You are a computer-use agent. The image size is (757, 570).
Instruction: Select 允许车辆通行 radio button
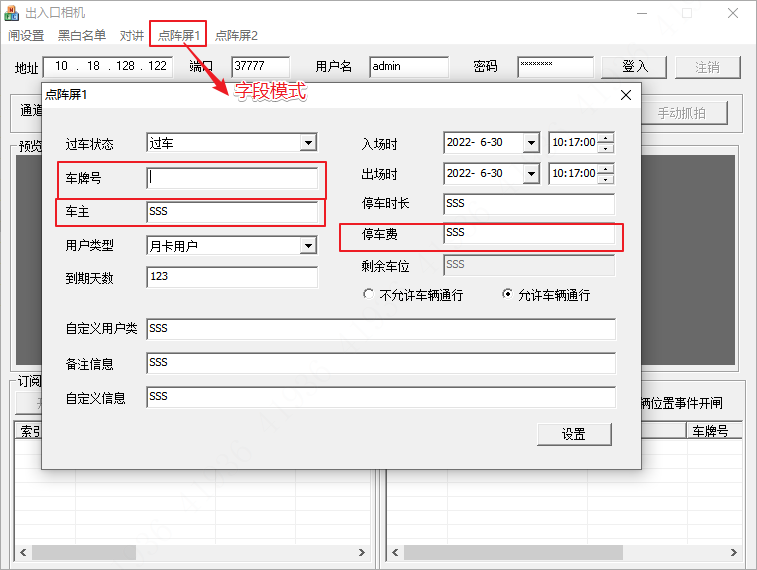point(507,295)
